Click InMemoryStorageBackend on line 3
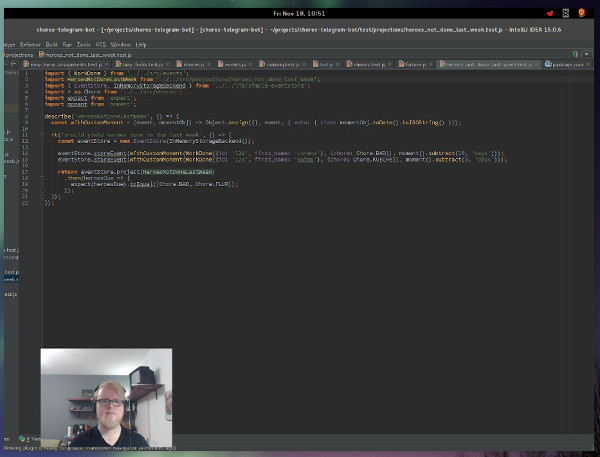The height and width of the screenshot is (457, 600). tap(150, 86)
